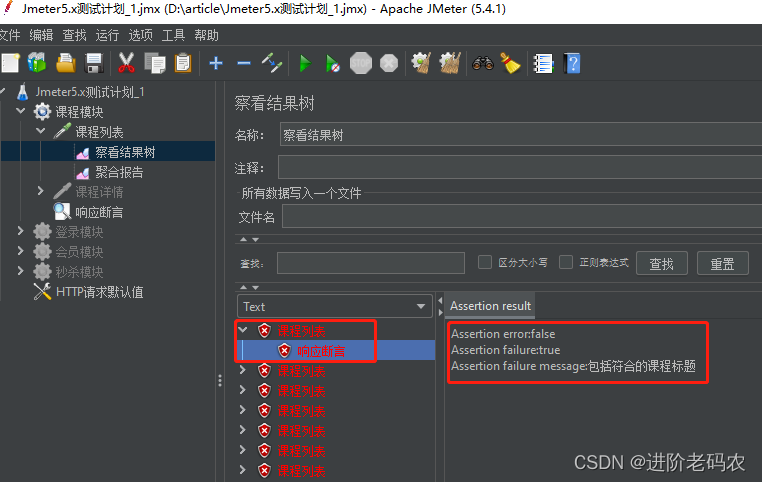
Task: Click the Search binoculars icon
Action: pos(483,63)
